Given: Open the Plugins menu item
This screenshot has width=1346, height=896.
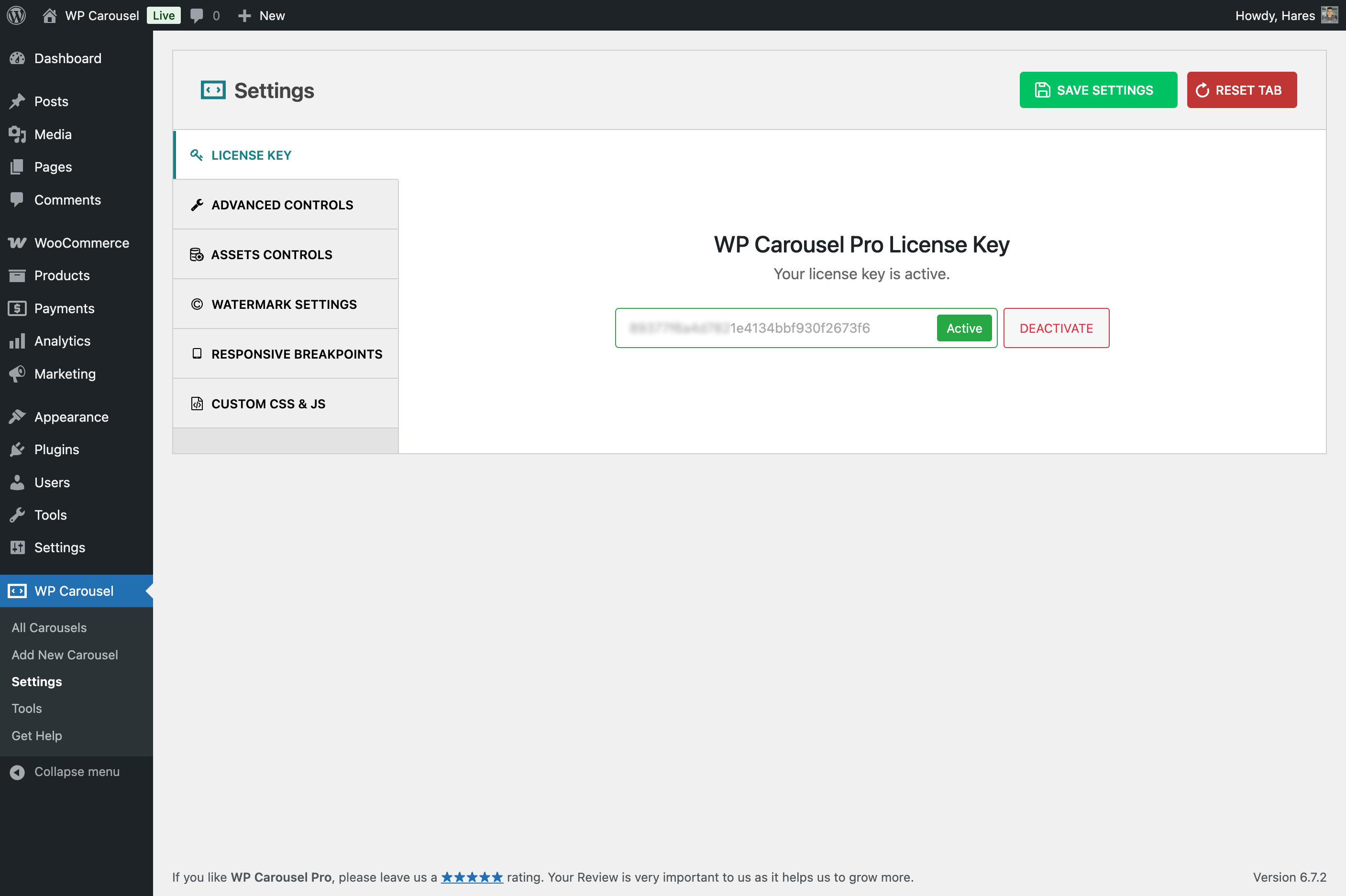Looking at the screenshot, I should click(x=77, y=450).
